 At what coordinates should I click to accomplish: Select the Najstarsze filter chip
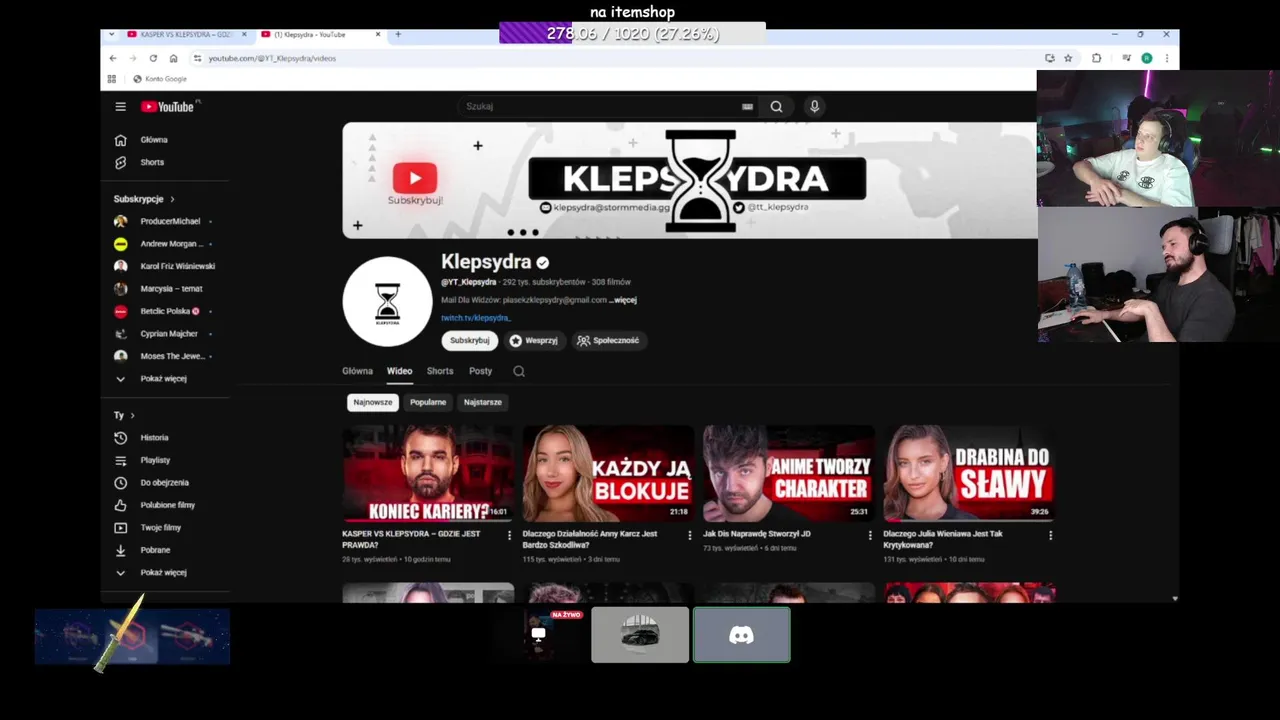(483, 402)
